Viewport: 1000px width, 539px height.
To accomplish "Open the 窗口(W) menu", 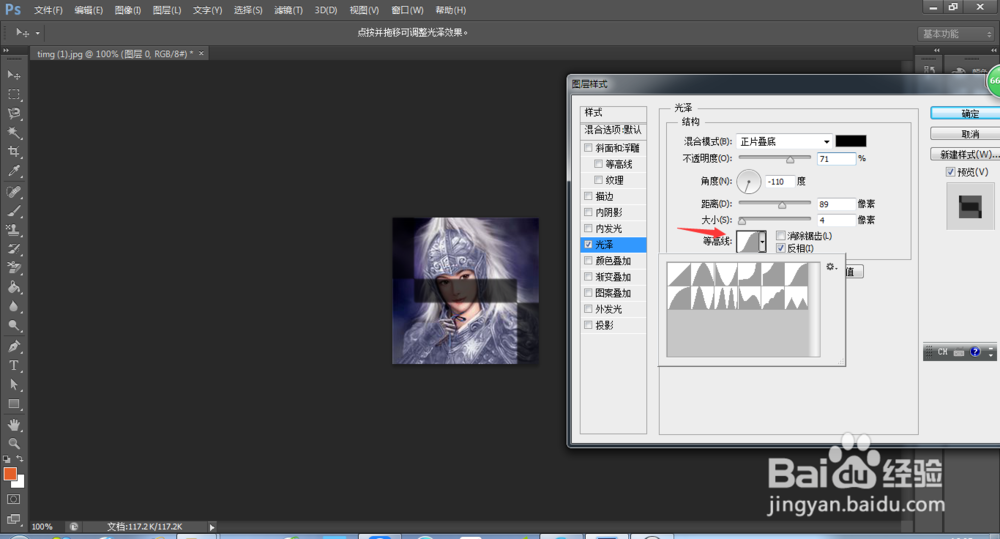I will 408,10.
